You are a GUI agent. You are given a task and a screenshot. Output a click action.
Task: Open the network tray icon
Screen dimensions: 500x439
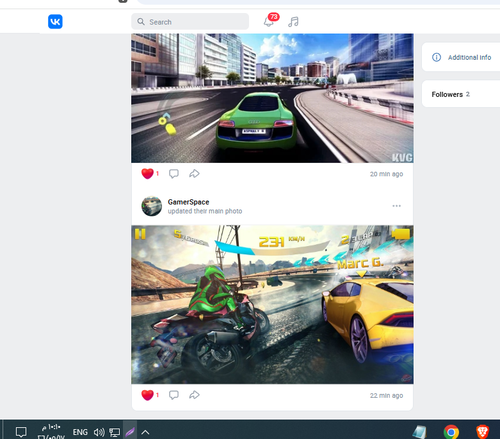114,432
